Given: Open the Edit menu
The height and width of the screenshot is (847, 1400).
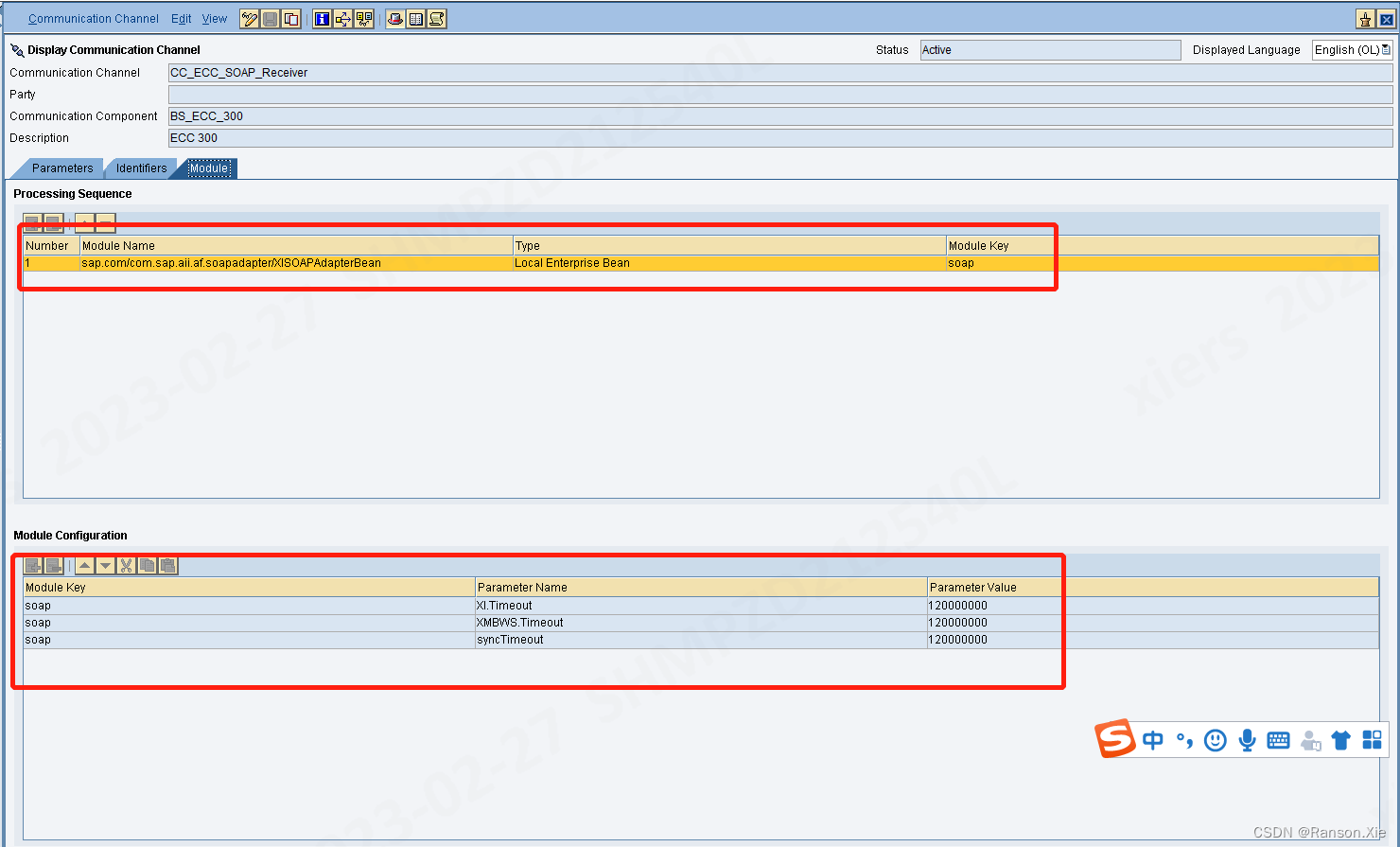Looking at the screenshot, I should [x=181, y=18].
